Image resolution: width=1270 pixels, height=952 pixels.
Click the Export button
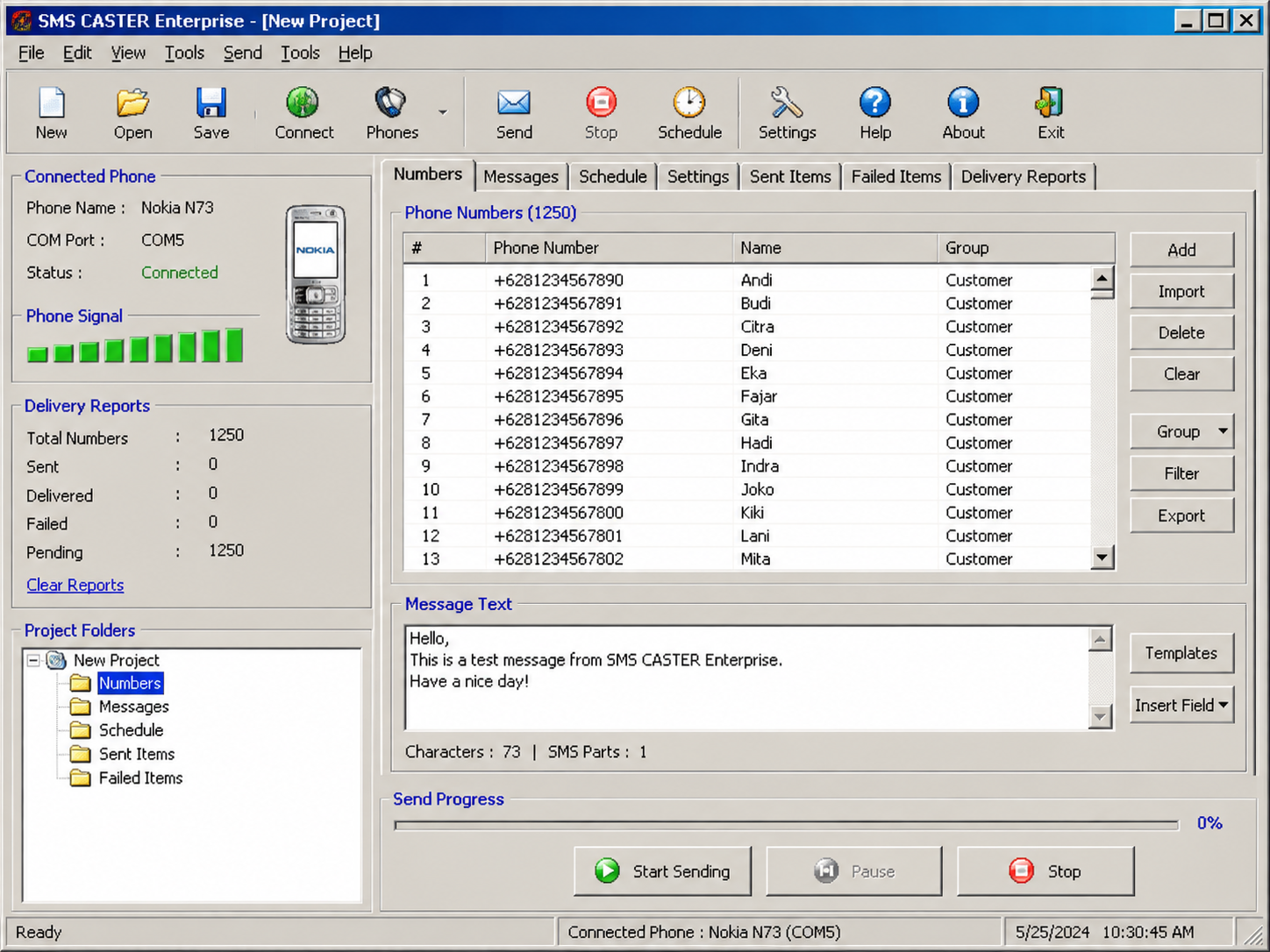pyautogui.click(x=1181, y=515)
